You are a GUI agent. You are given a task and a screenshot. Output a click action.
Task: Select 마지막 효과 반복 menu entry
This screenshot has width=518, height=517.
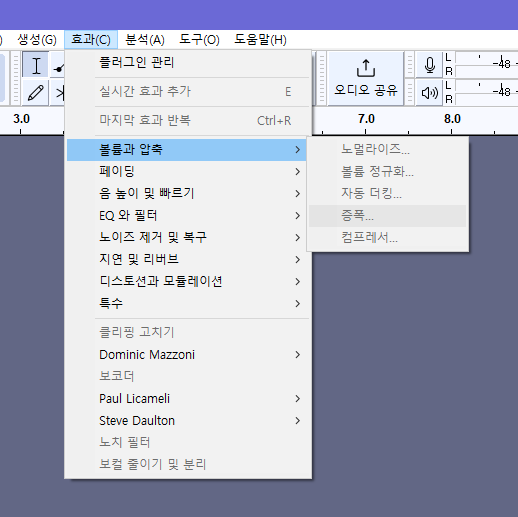coord(187,120)
